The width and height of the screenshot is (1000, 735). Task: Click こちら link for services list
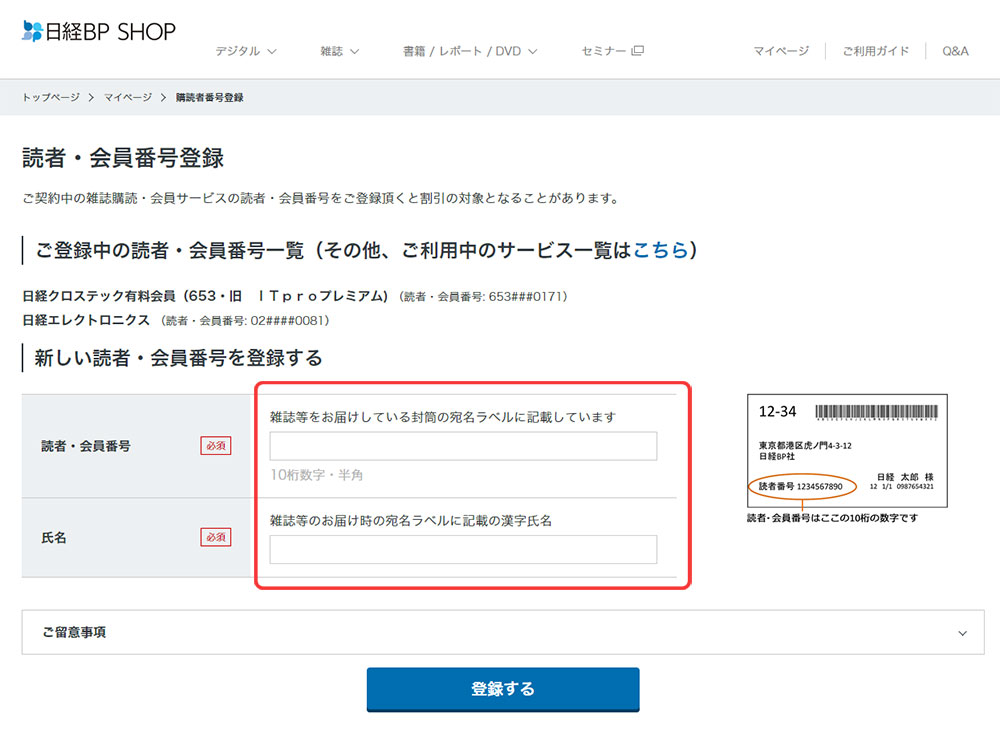coord(661,249)
